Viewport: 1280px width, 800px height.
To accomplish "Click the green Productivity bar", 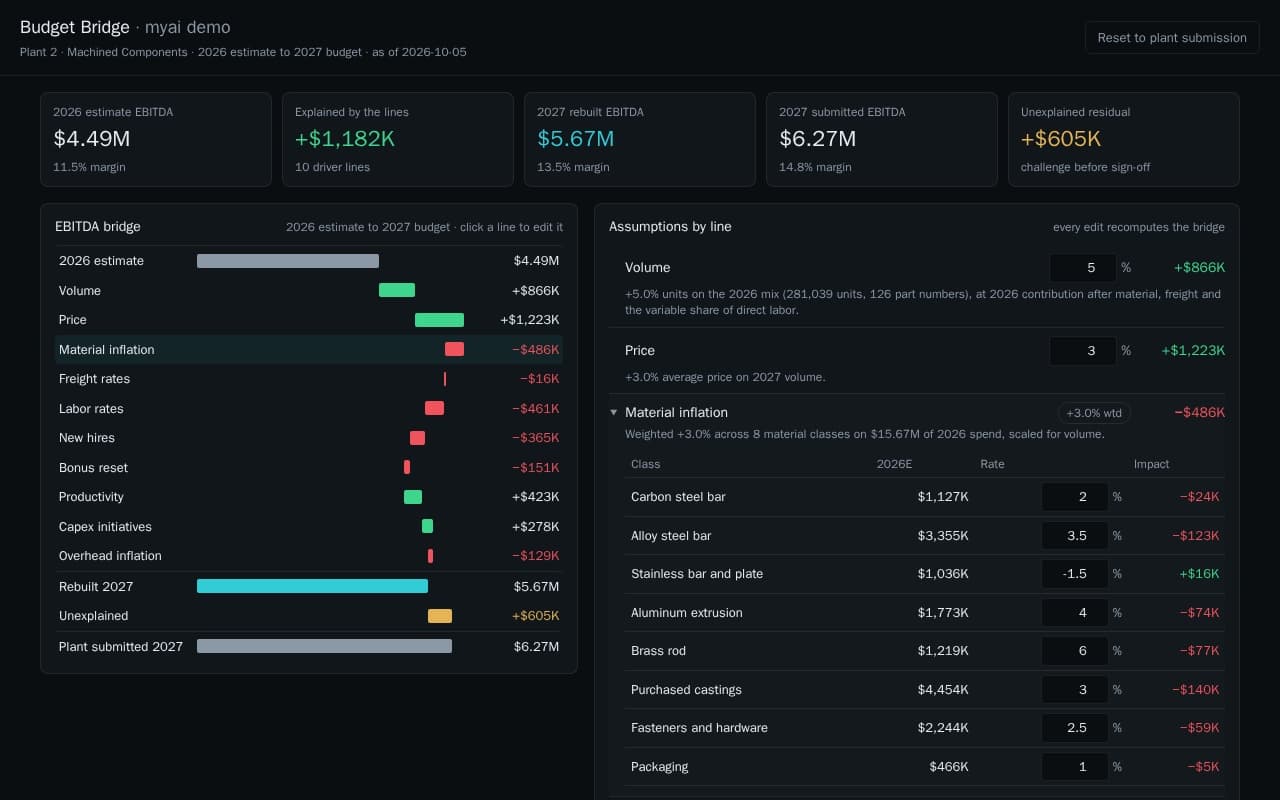I will point(413,497).
